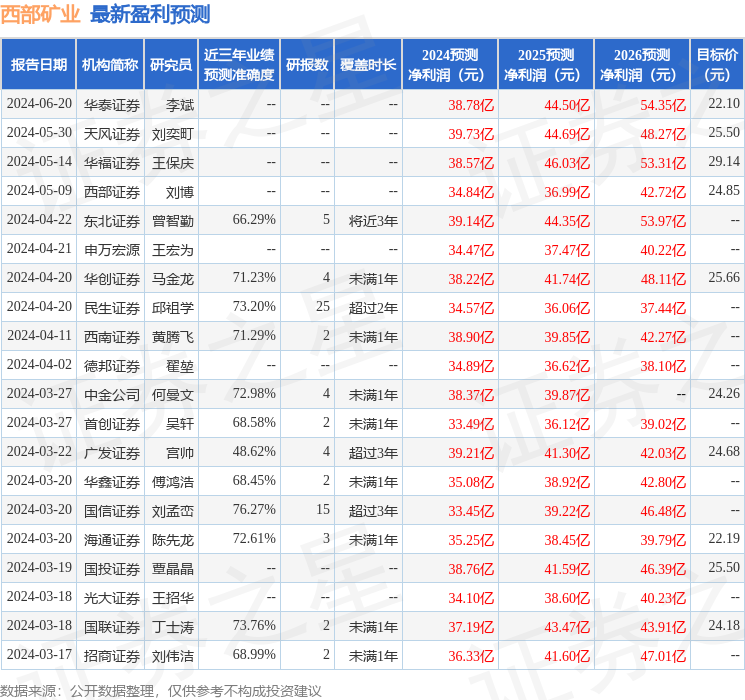The image size is (745, 700).
Task: Select the 申万宏源 institution cell
Action: 112,249
